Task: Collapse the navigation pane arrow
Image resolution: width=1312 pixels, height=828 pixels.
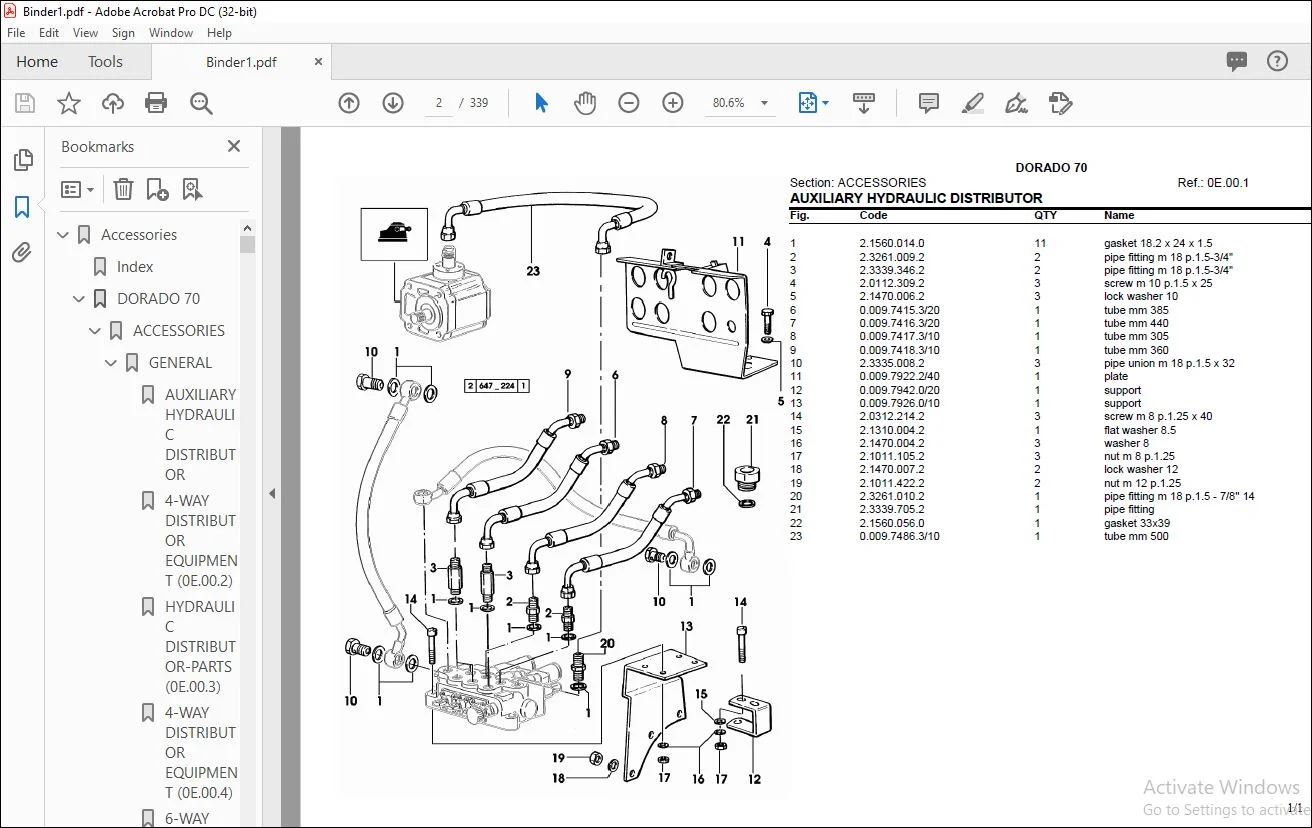Action: point(271,493)
